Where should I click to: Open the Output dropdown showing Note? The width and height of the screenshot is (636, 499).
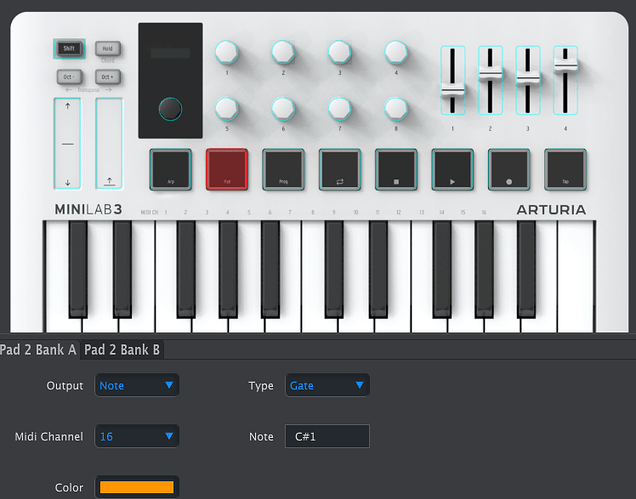coord(137,385)
